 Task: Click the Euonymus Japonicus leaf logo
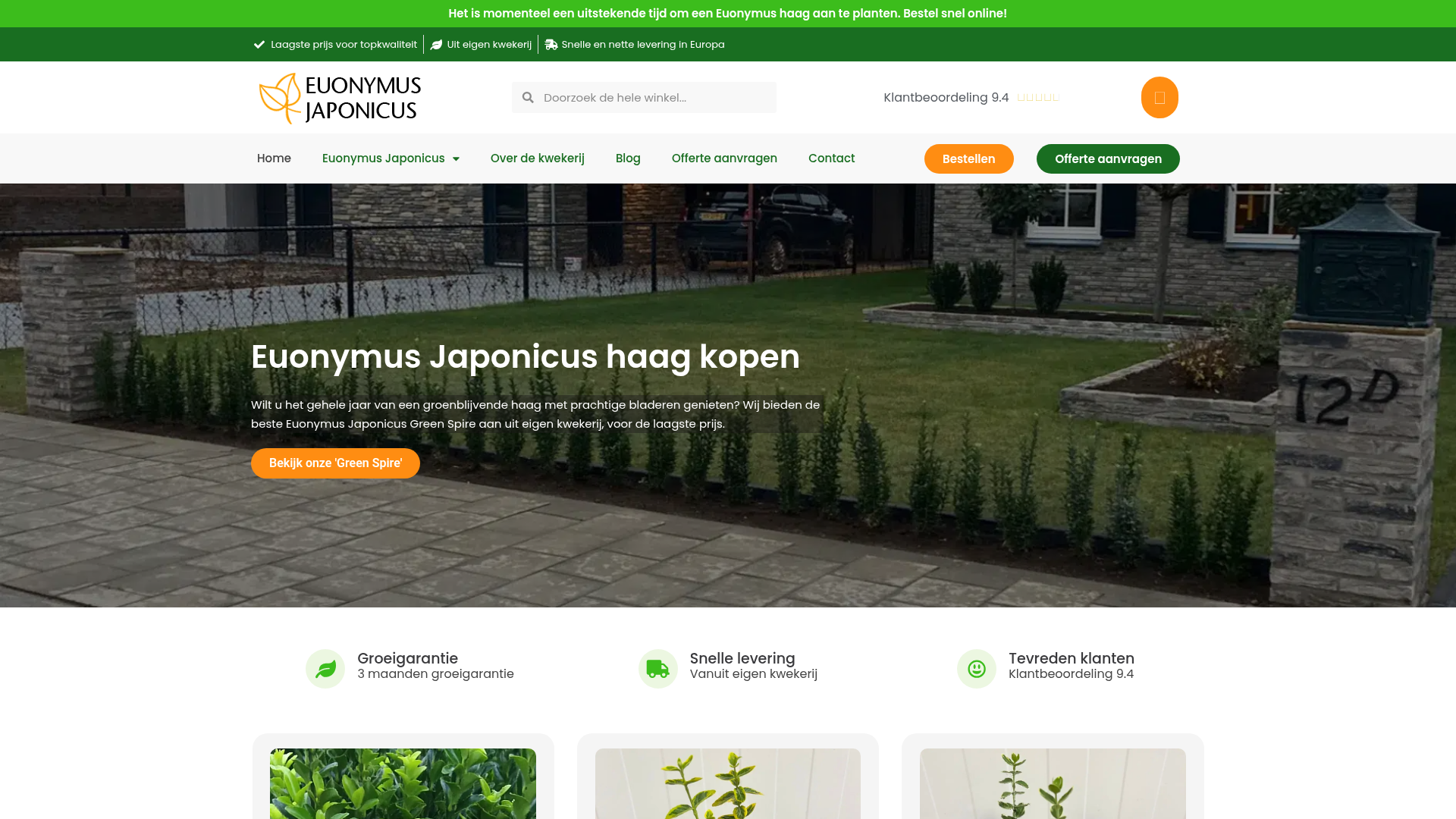340,98
